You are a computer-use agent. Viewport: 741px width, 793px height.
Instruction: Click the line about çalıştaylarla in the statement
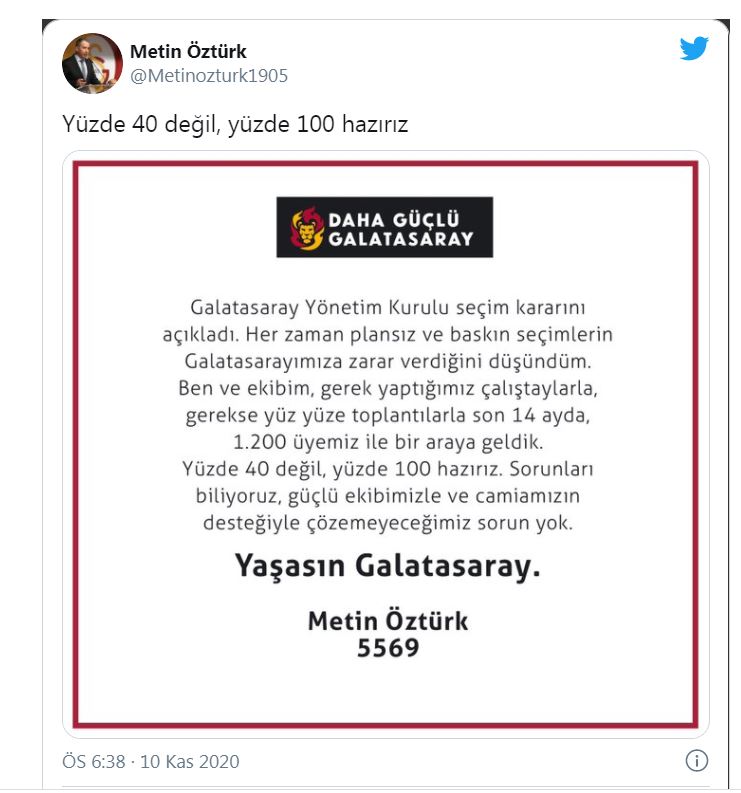pos(388,388)
